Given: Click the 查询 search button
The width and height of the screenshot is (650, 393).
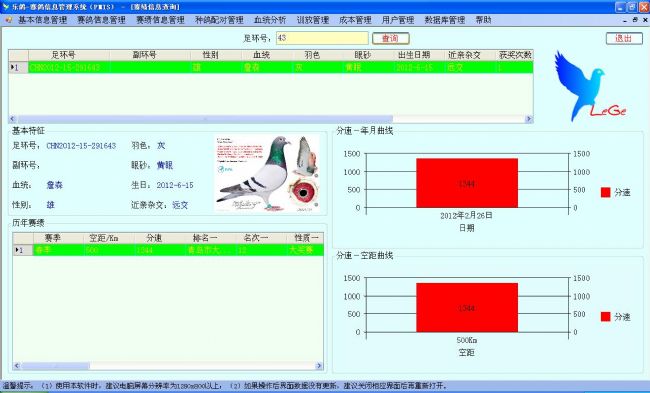Looking at the screenshot, I should tap(390, 39).
